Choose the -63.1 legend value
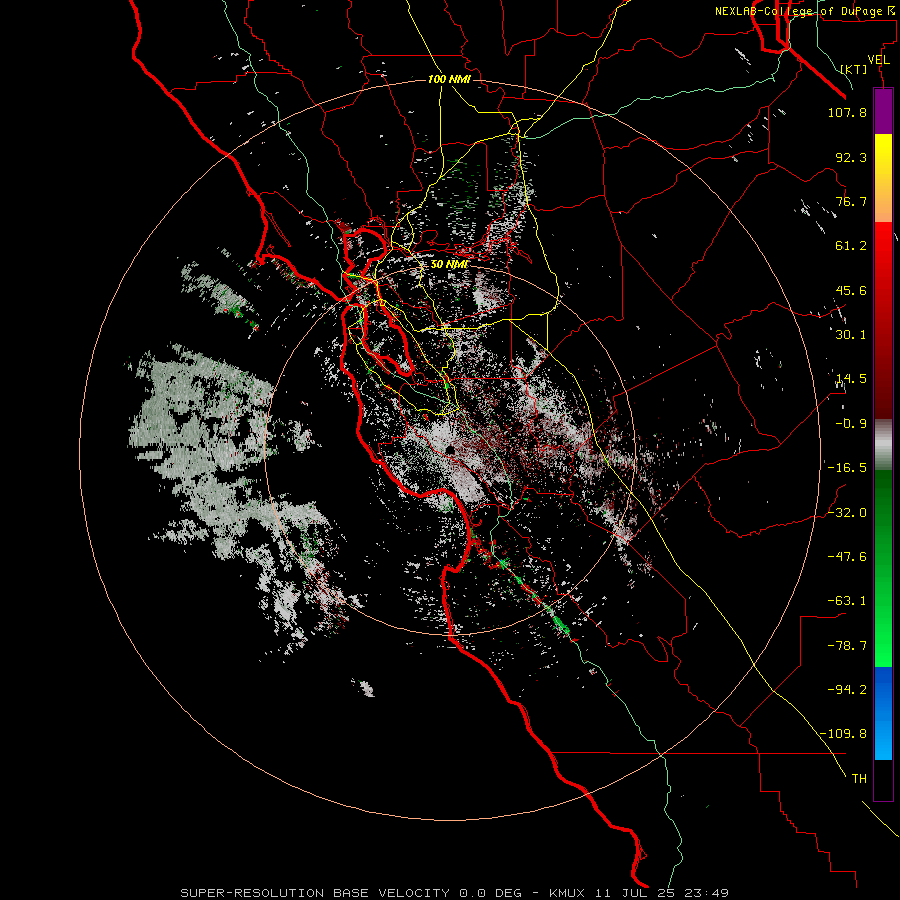Screen dimensions: 900x900 pos(847,600)
